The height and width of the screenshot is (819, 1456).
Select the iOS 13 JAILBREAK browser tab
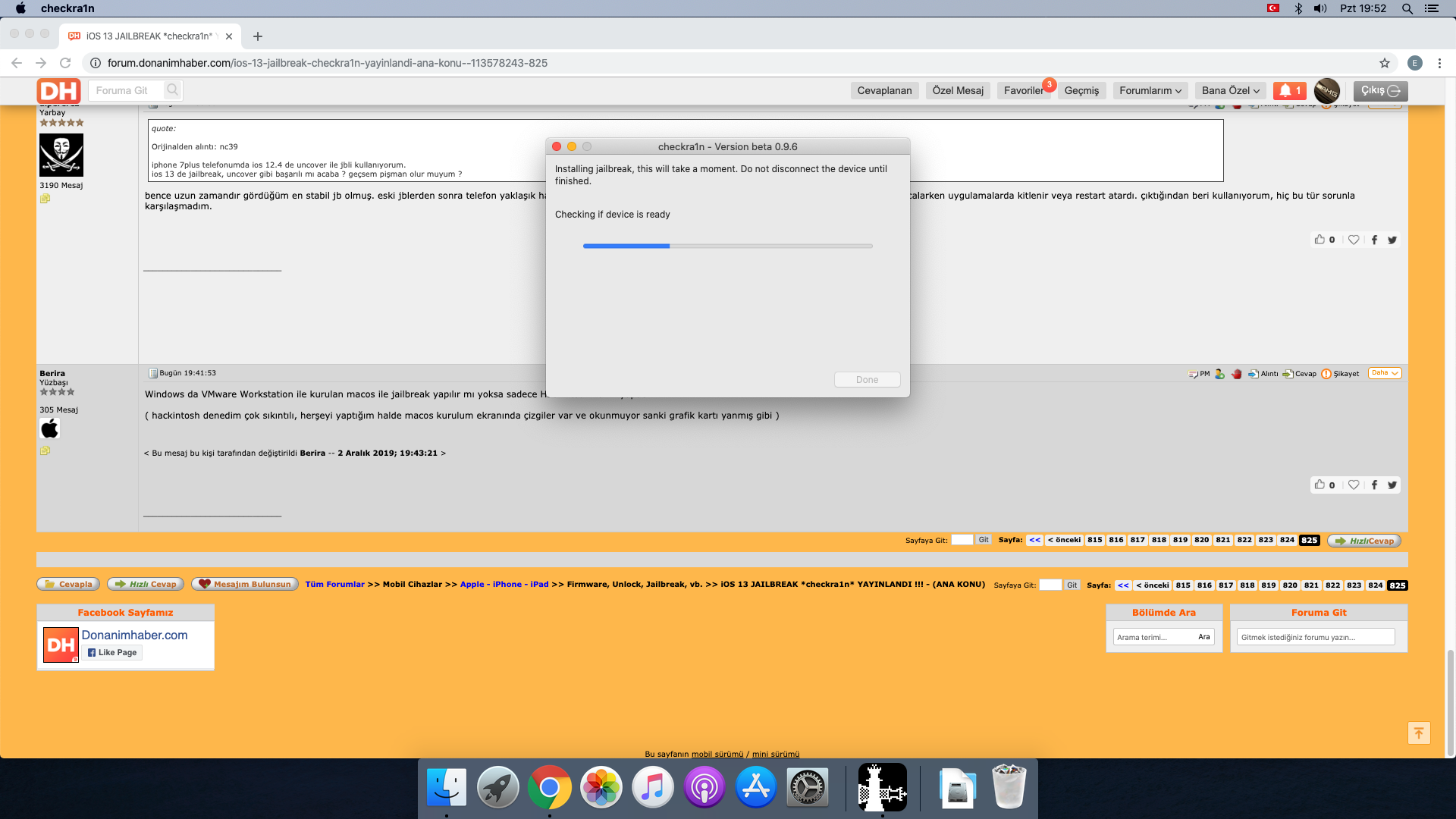[x=150, y=36]
